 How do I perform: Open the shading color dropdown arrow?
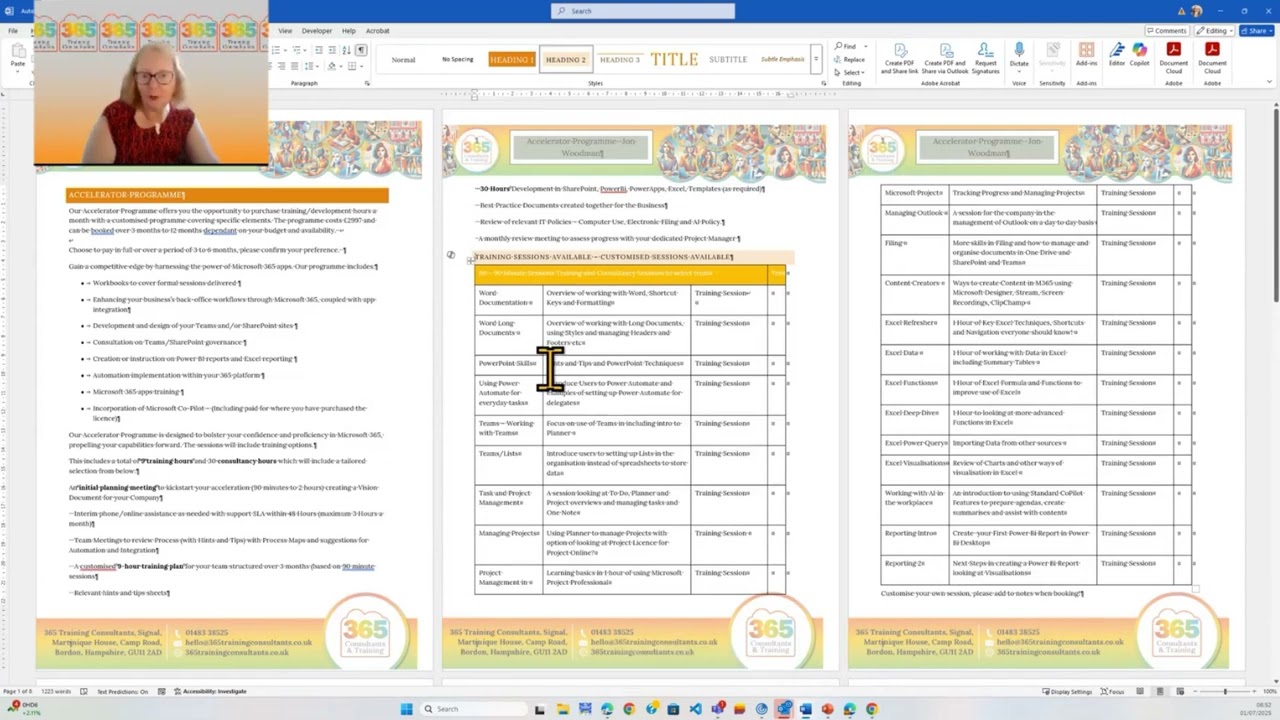pyautogui.click(x=341, y=66)
